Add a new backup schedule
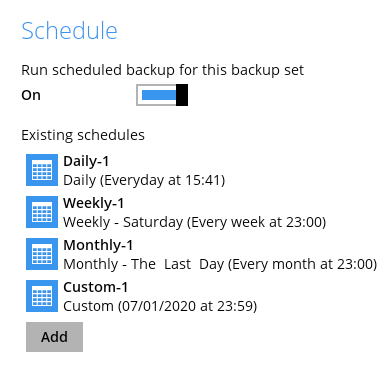 (54, 337)
